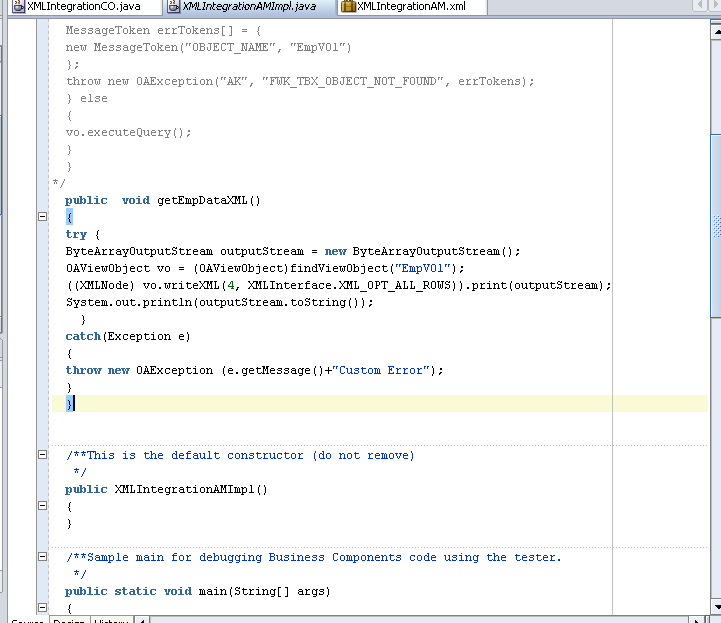
Task: Click the vertical scrollbar thumb
Action: tap(716, 225)
